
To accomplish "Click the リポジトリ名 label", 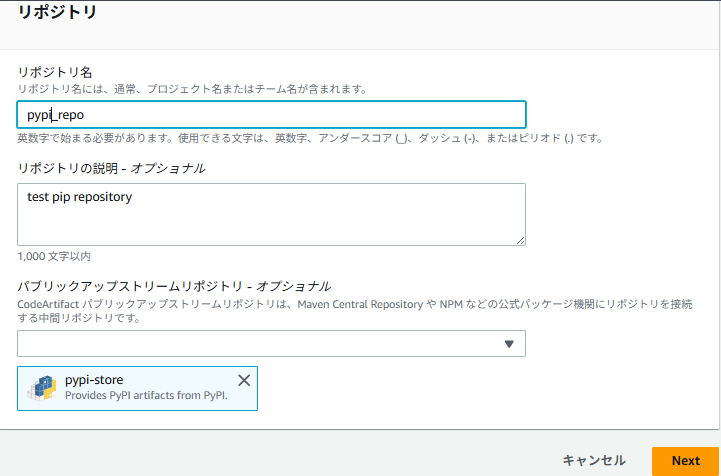I will tap(55, 72).
